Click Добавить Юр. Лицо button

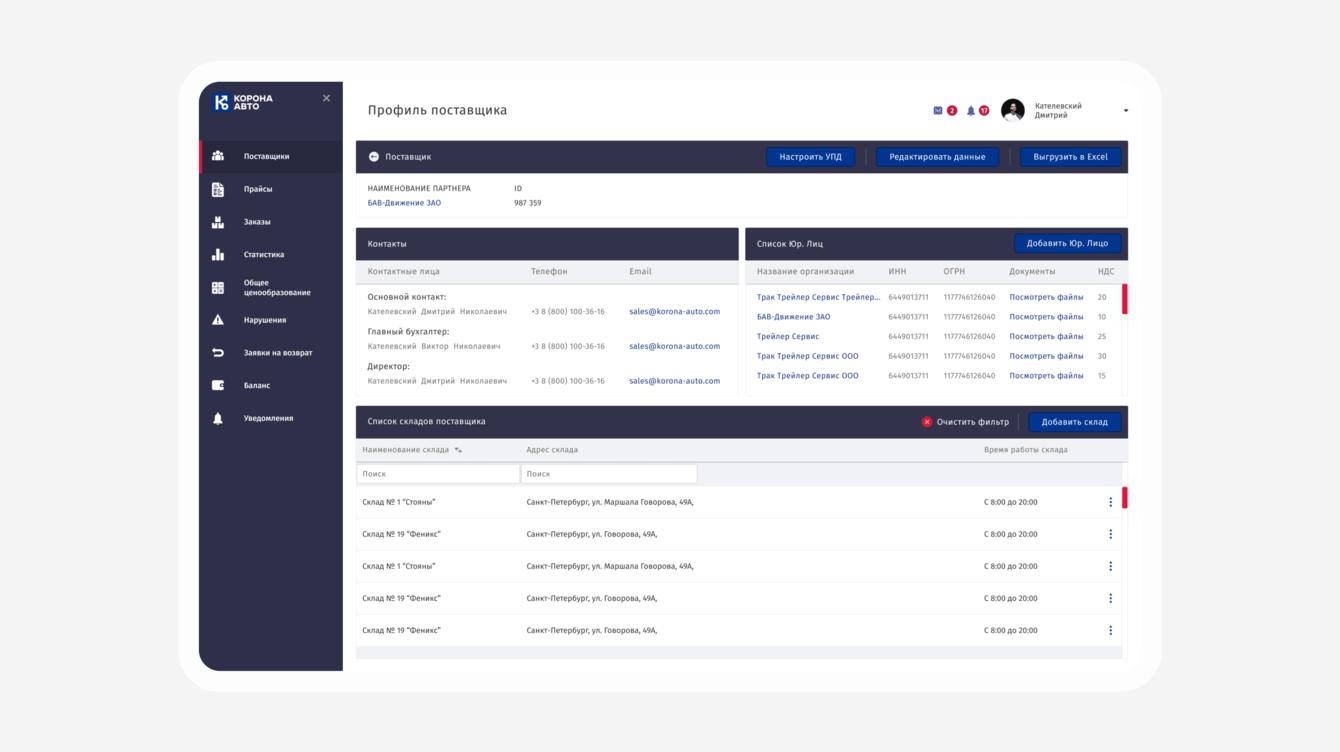pyautogui.click(x=1067, y=244)
